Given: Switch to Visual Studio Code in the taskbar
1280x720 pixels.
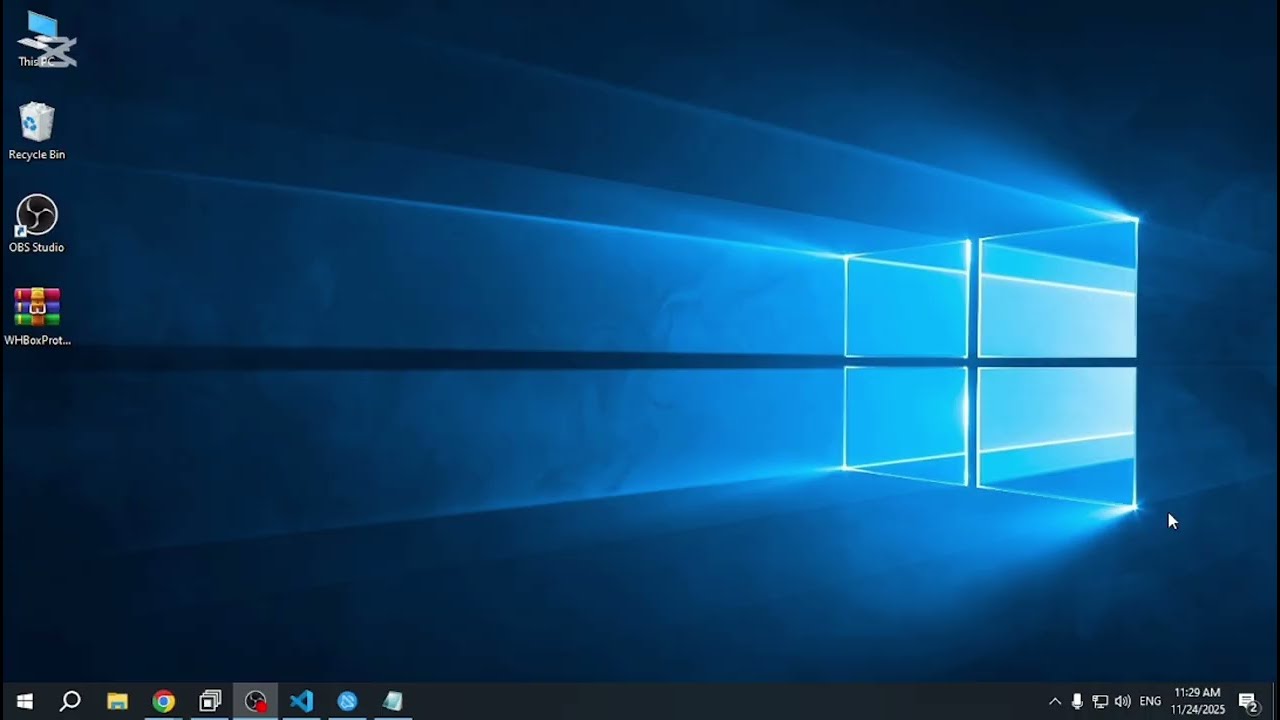Looking at the screenshot, I should 301,701.
